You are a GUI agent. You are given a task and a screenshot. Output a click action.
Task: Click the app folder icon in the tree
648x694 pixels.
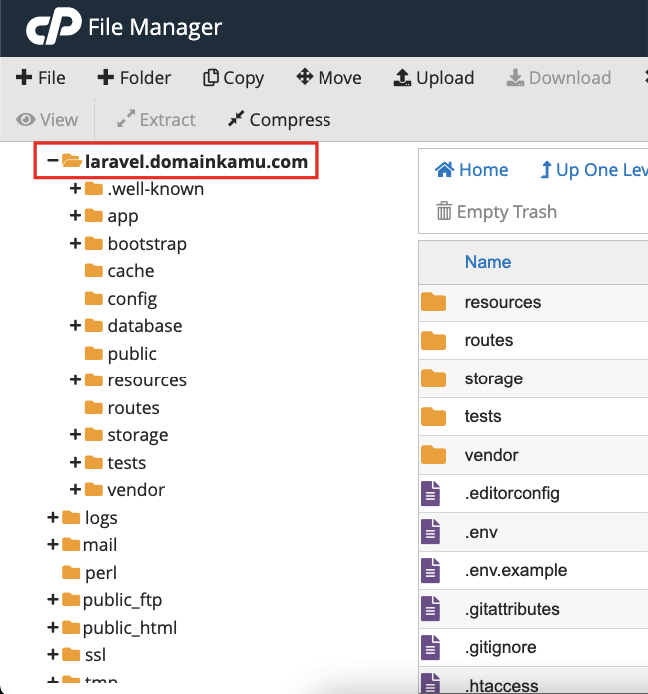click(93, 216)
